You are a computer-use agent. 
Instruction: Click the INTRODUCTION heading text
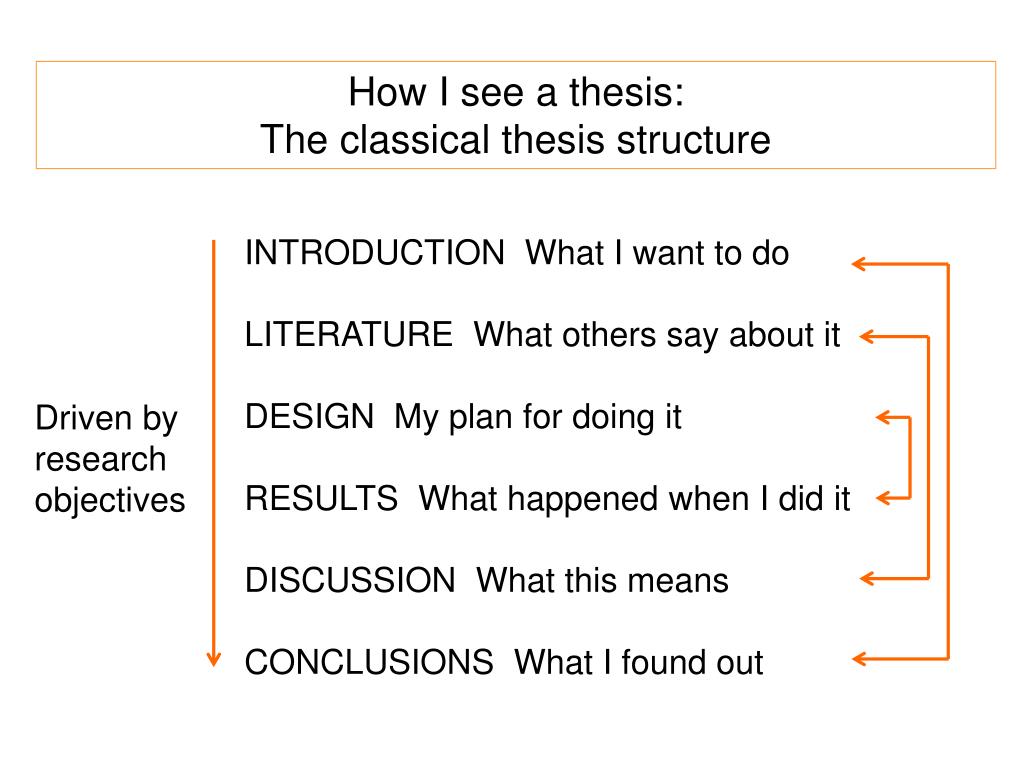pyautogui.click(x=375, y=252)
